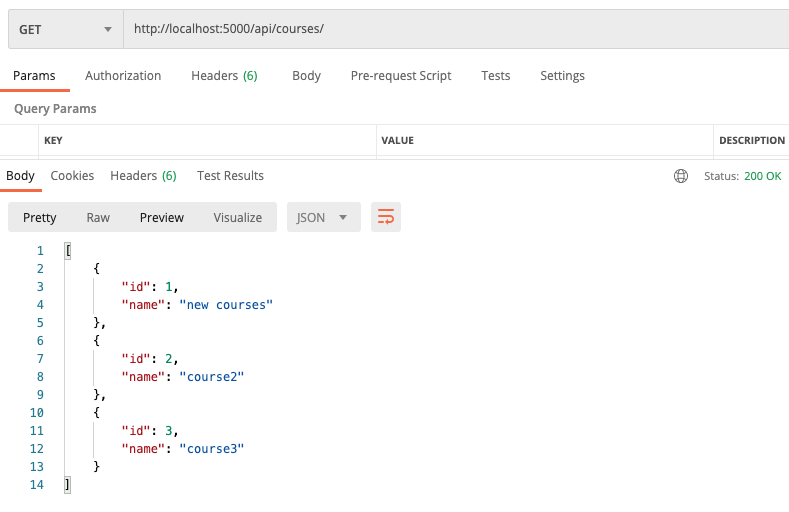
Task: Open the JSON format dropdown
Action: pos(324,217)
